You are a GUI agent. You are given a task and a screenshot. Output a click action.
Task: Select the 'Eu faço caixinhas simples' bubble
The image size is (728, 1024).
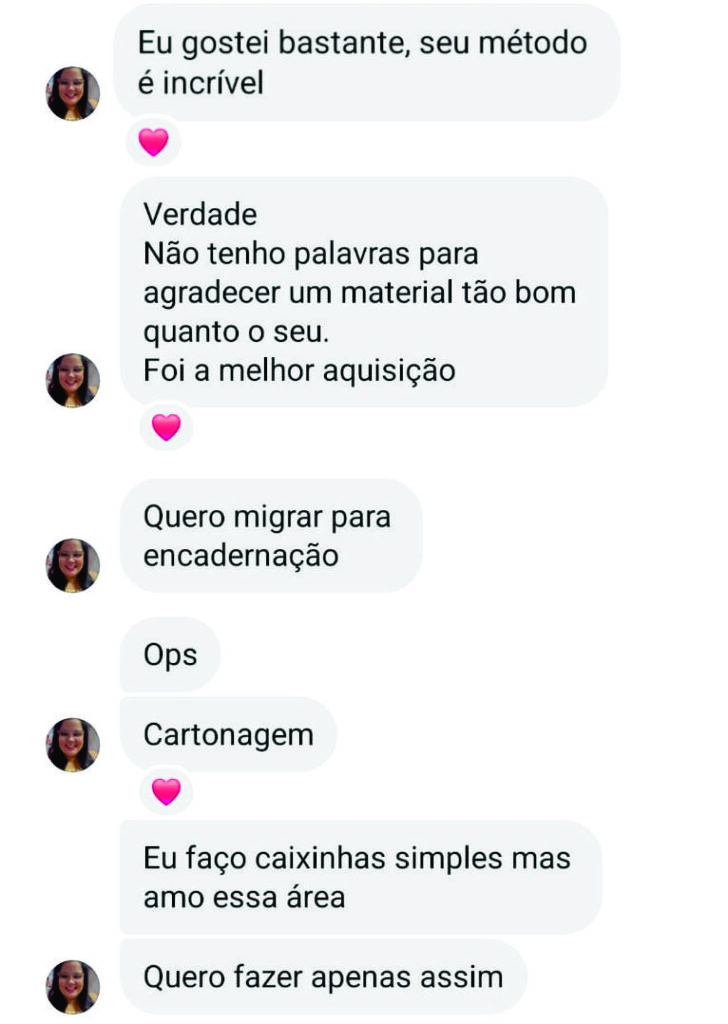[361, 877]
